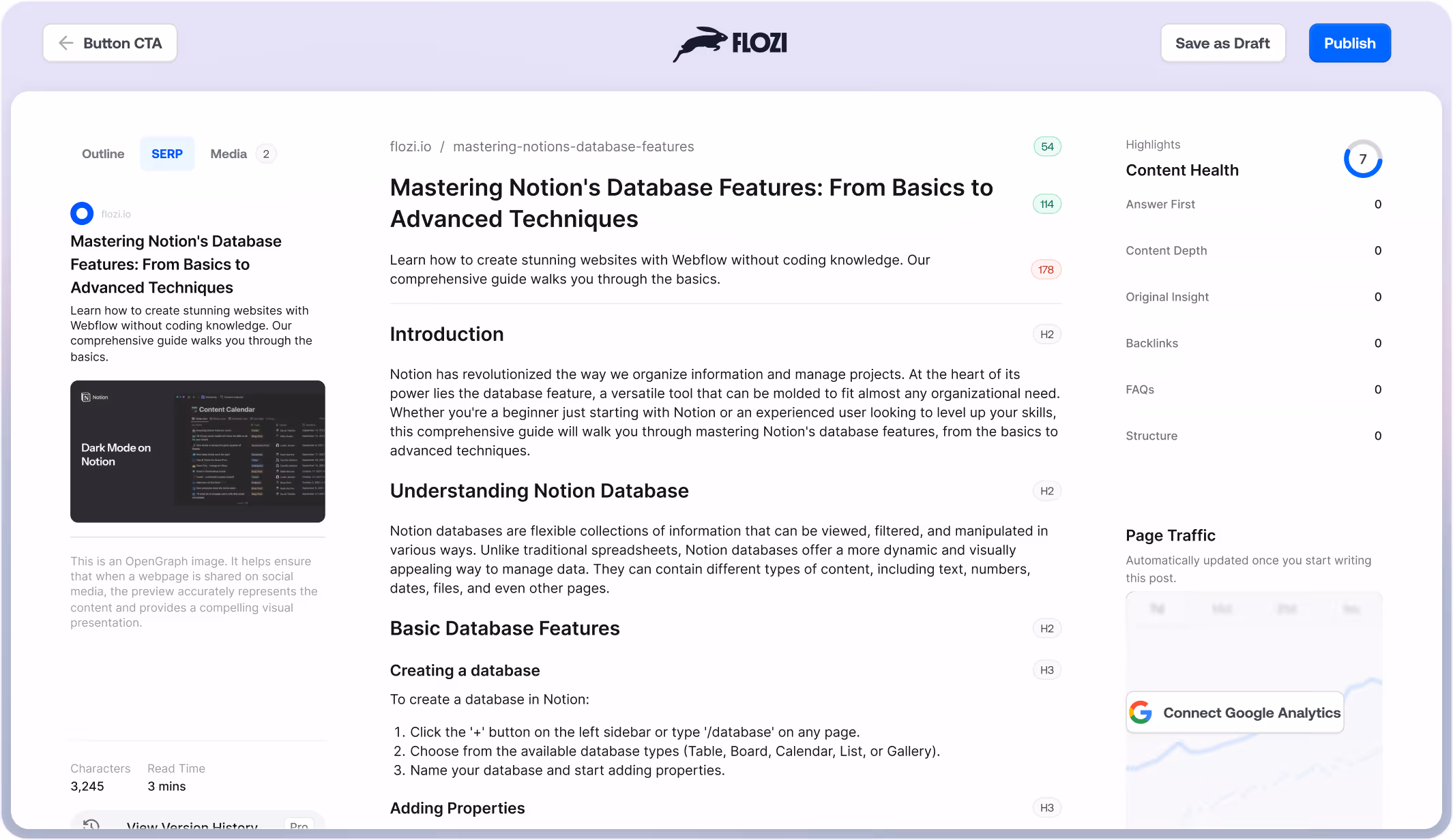Image resolution: width=1453 pixels, height=840 pixels.
Task: Select the Creating a database H3 badge
Action: click(x=1047, y=670)
